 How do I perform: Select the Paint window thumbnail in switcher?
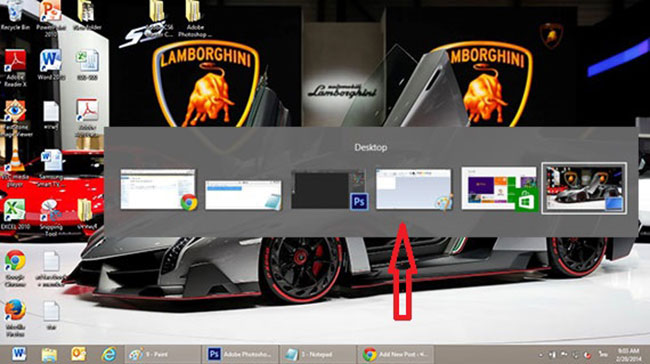pos(414,189)
